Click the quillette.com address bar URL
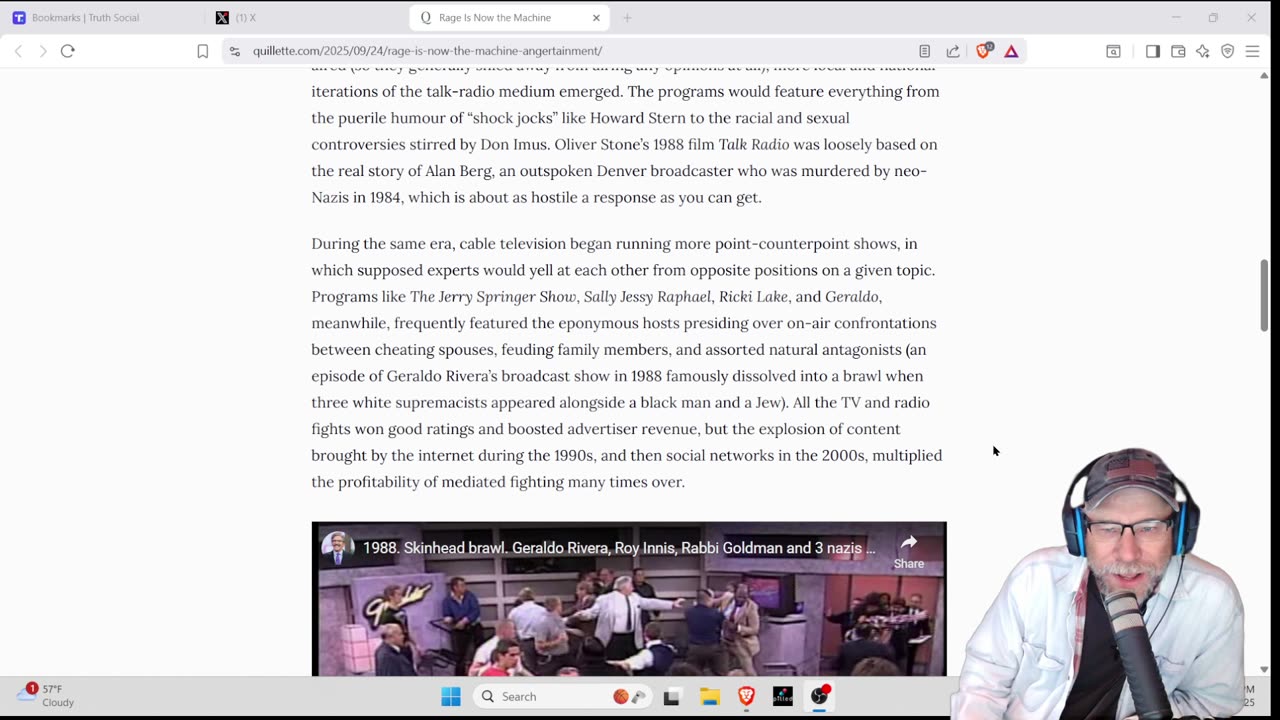 point(427,51)
